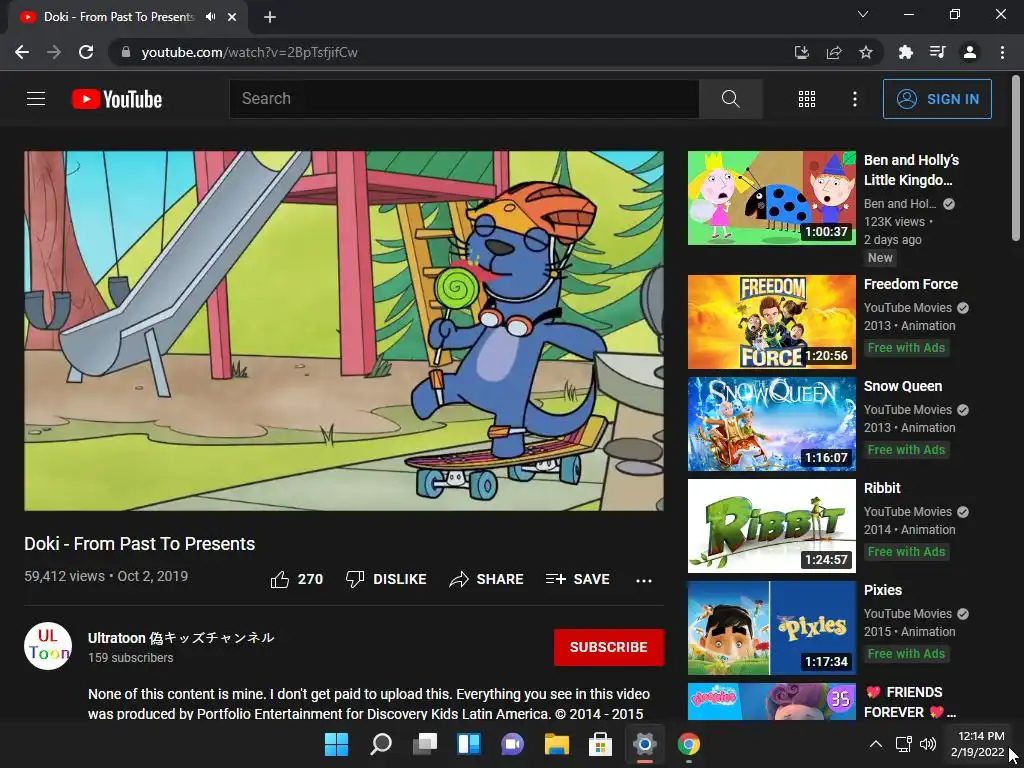
Task: Open the Ribbit movie thumbnail
Action: pyautogui.click(x=771, y=526)
